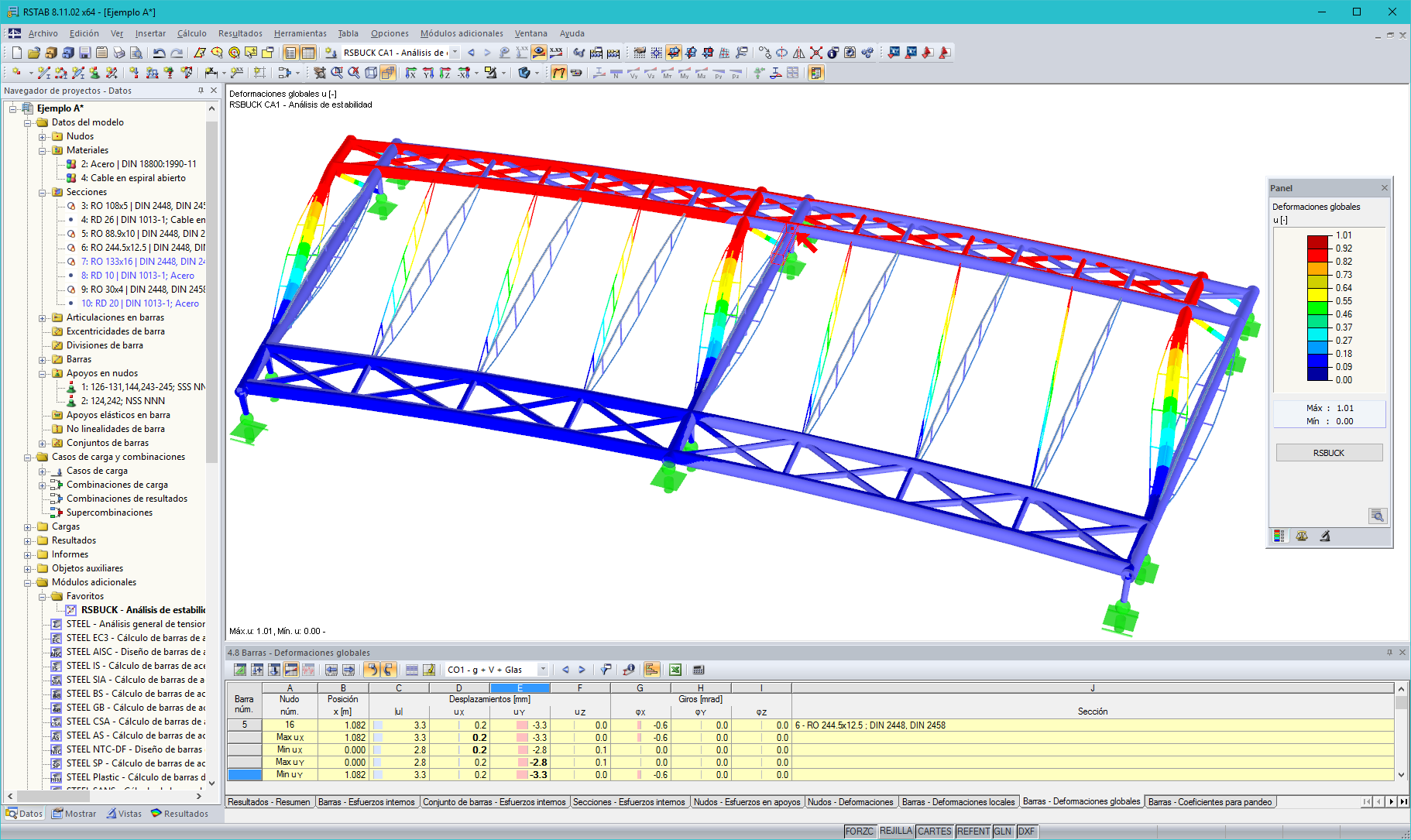Switch navigator to Resultados tab

[180, 814]
